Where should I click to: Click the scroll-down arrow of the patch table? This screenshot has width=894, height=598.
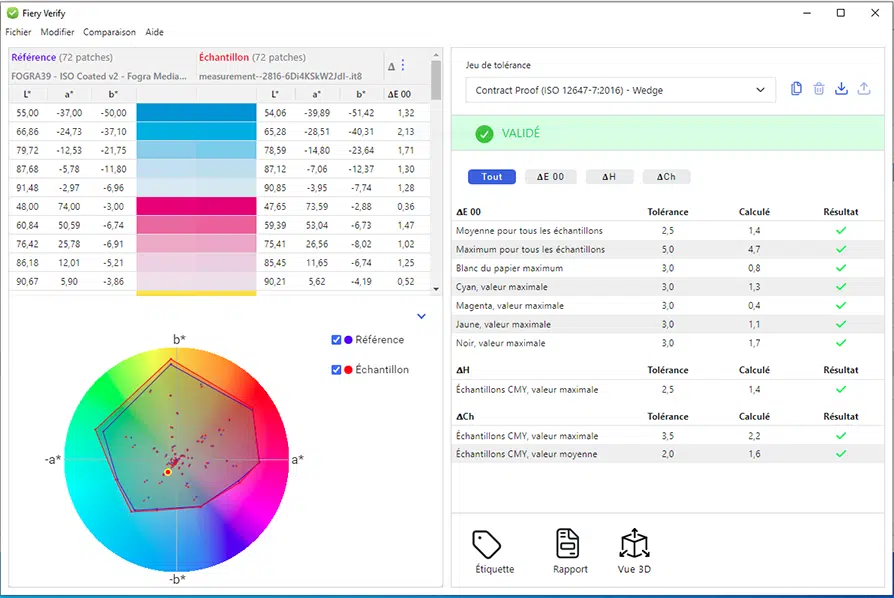tap(436, 289)
